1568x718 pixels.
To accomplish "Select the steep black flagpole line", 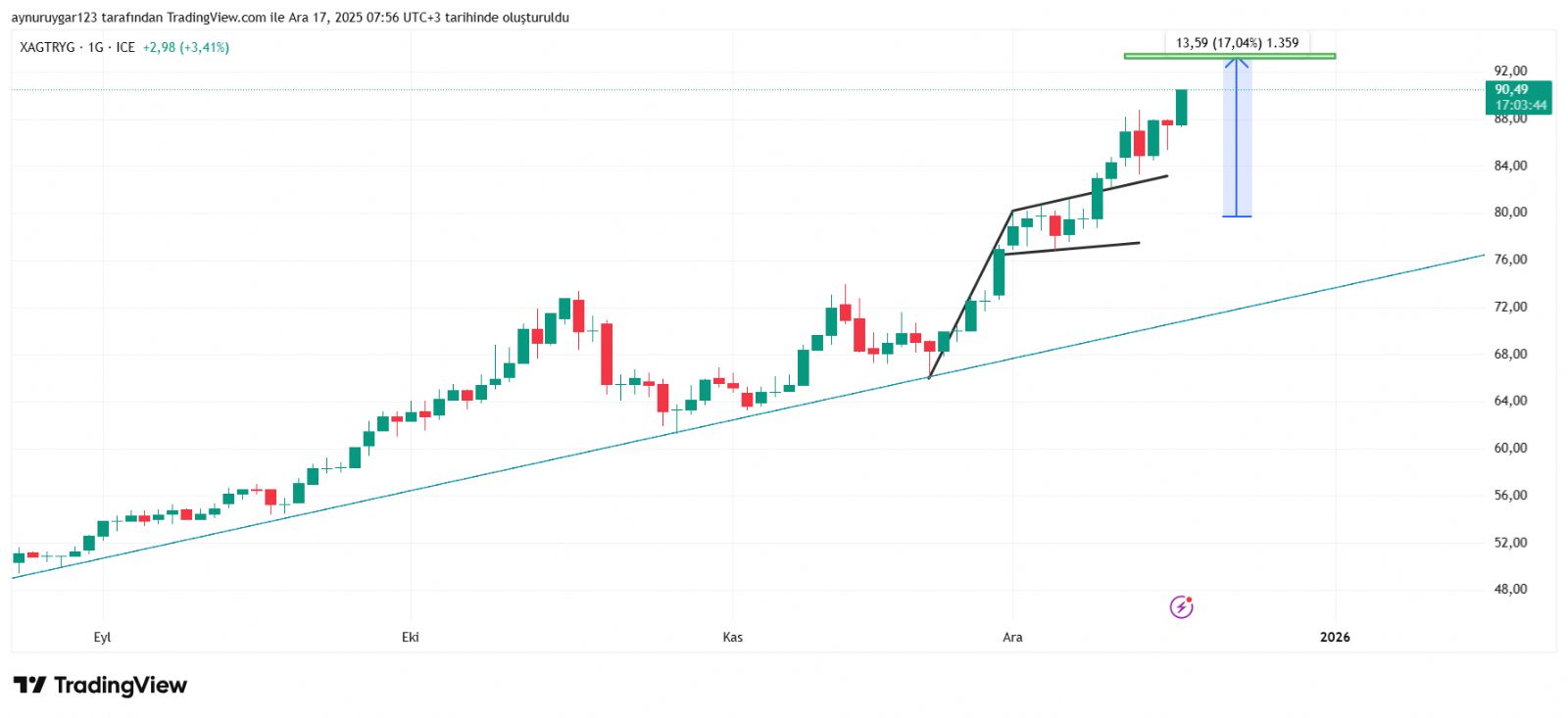I will click(970, 294).
